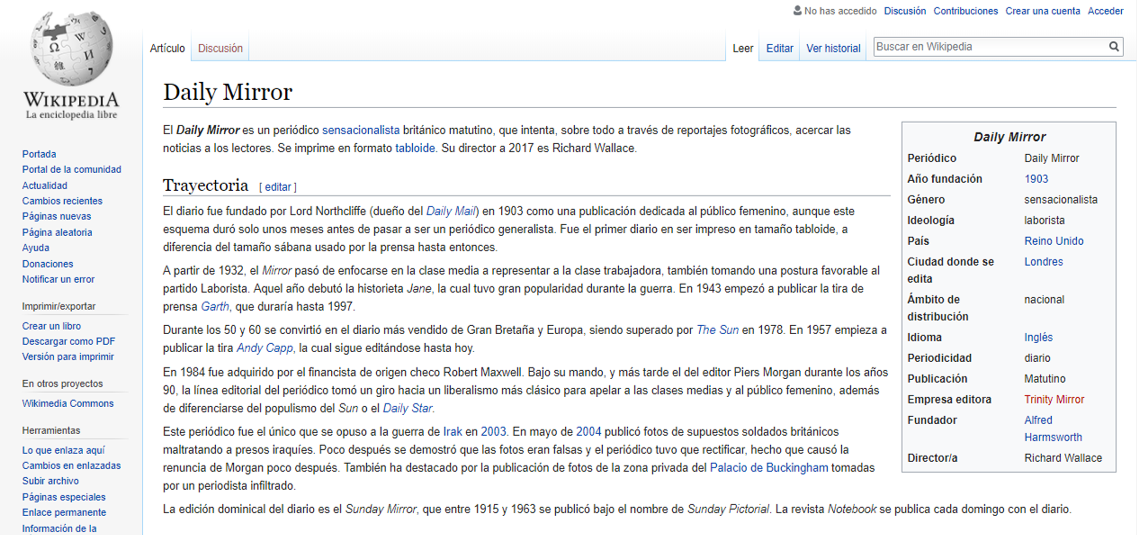Open Páginas nuevas

point(57,216)
